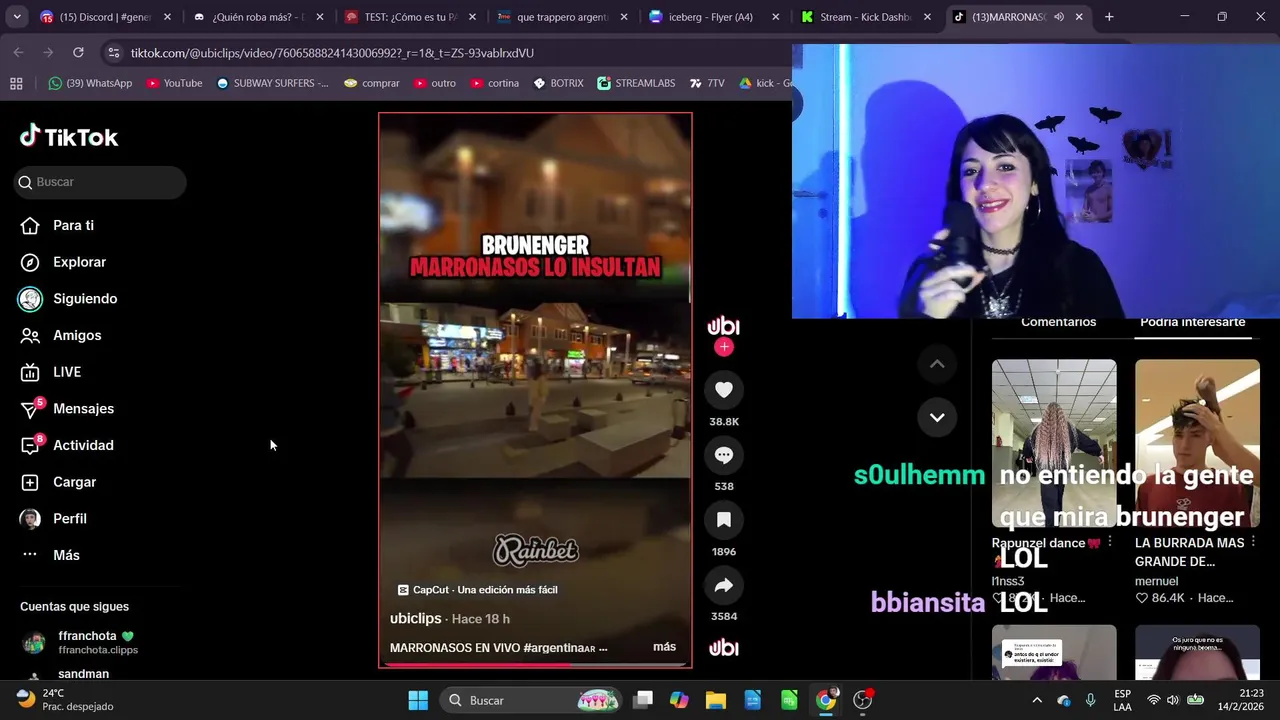This screenshot has height=720, width=1280.
Task: Open volume control in system tray
Action: coord(1173,700)
